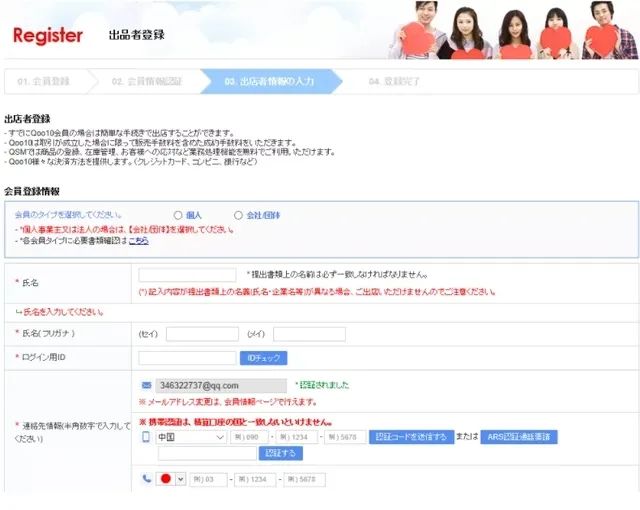Click the *認証されました status text

coord(322,385)
